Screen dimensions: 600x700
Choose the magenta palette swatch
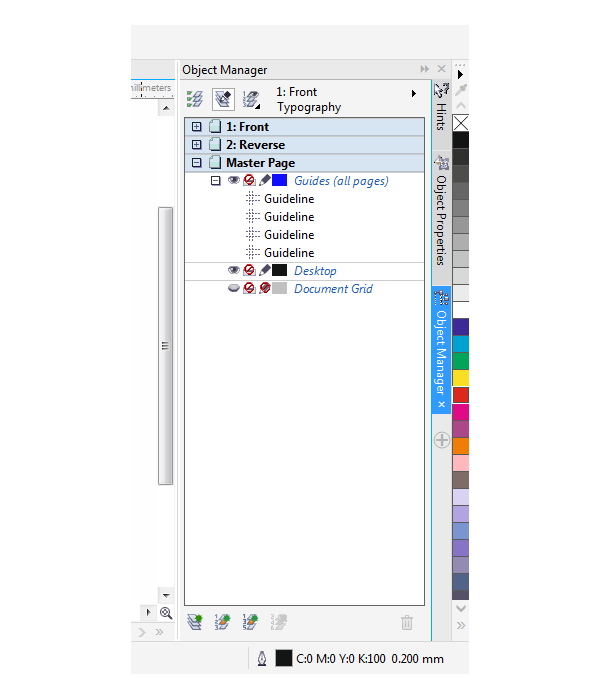tap(461, 412)
